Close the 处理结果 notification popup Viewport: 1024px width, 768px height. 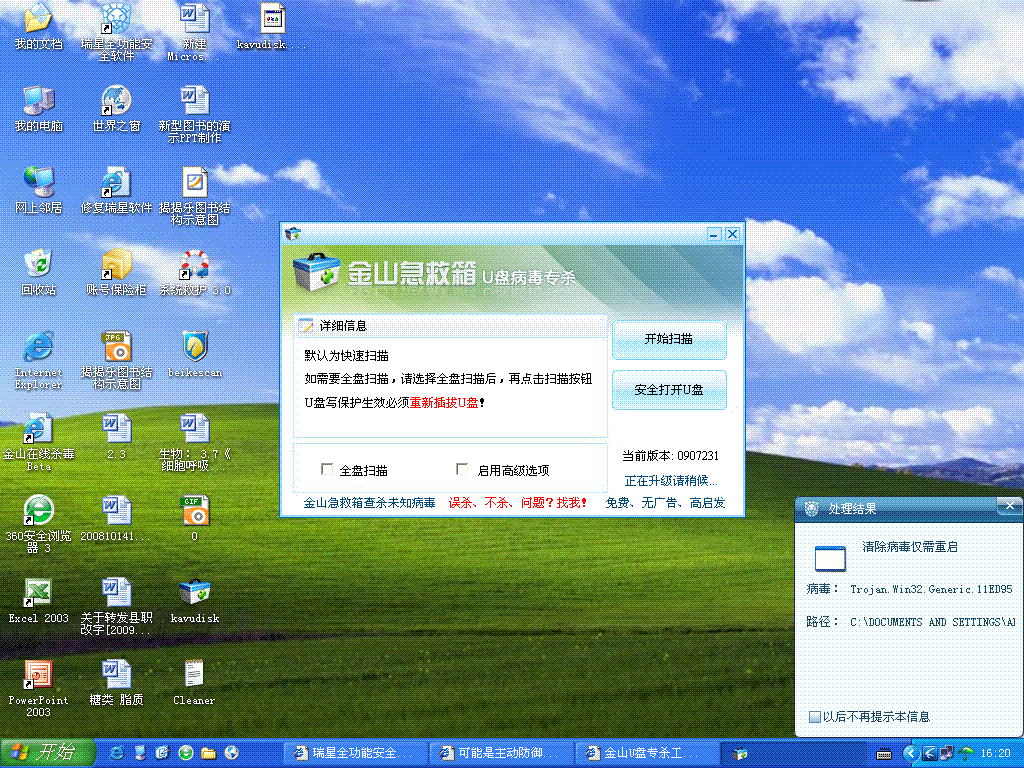[x=1010, y=506]
